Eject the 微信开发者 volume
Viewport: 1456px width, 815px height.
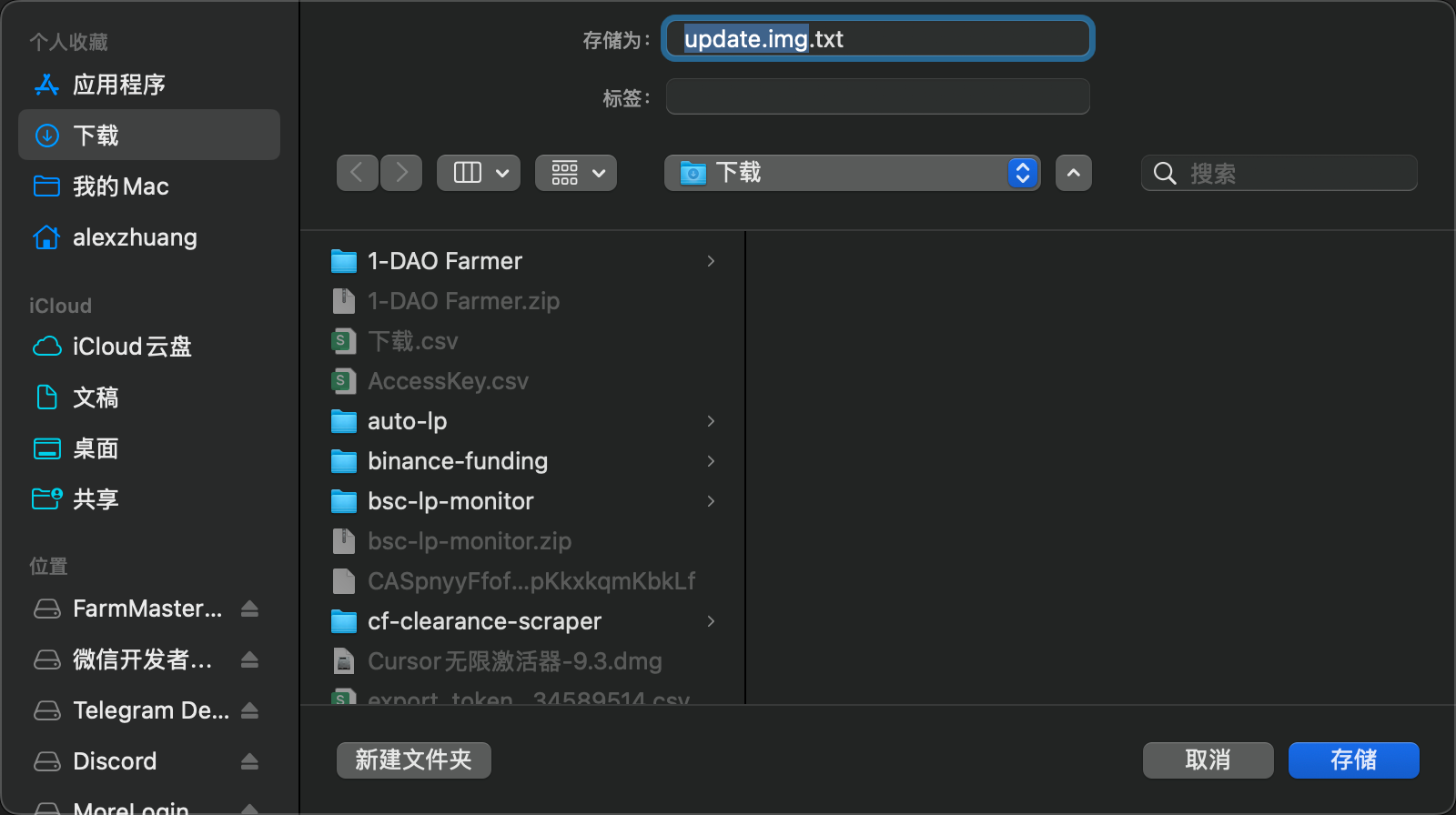pyautogui.click(x=249, y=659)
